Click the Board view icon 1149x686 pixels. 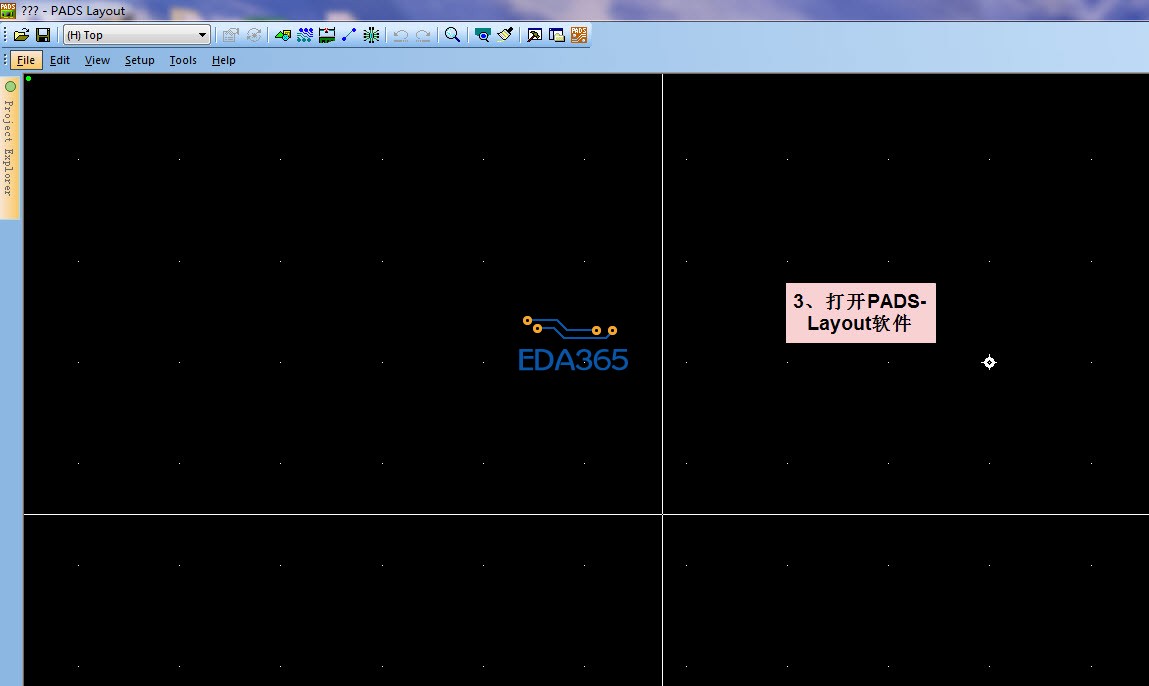[x=482, y=34]
